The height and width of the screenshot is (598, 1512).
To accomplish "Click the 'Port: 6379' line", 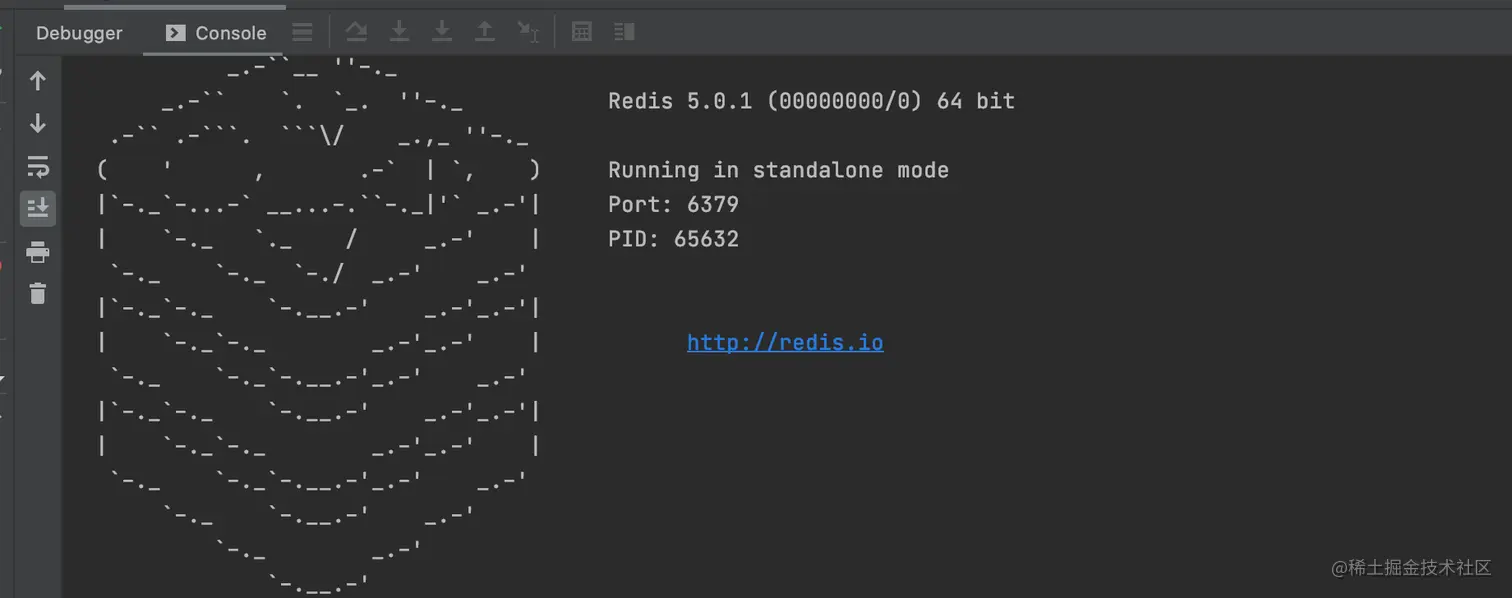I will click(673, 205).
